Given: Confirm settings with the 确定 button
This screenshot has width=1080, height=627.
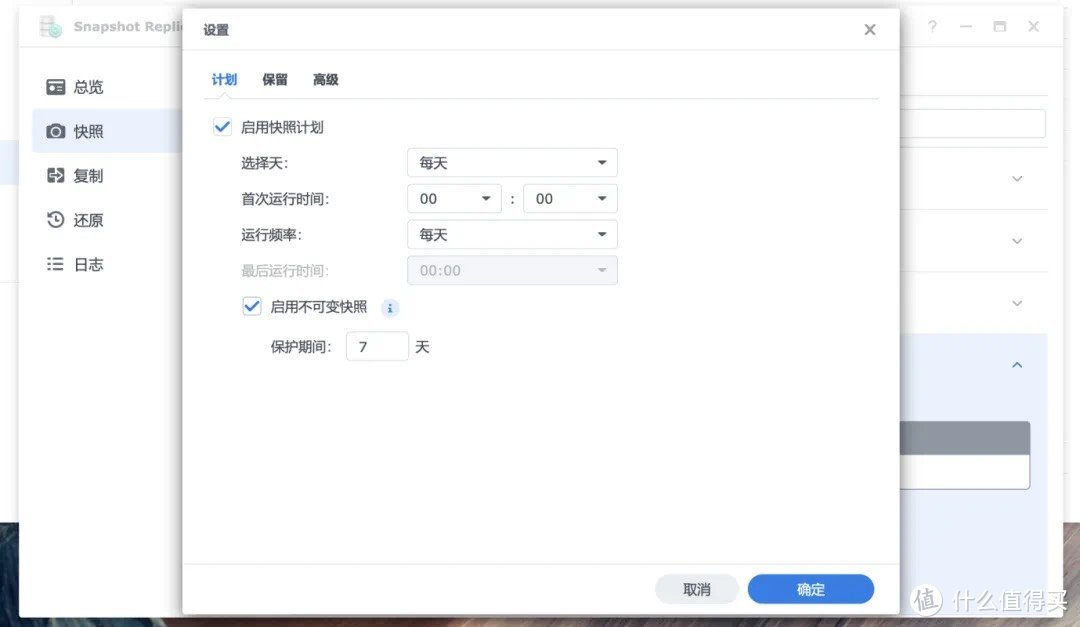Looking at the screenshot, I should pos(810,589).
